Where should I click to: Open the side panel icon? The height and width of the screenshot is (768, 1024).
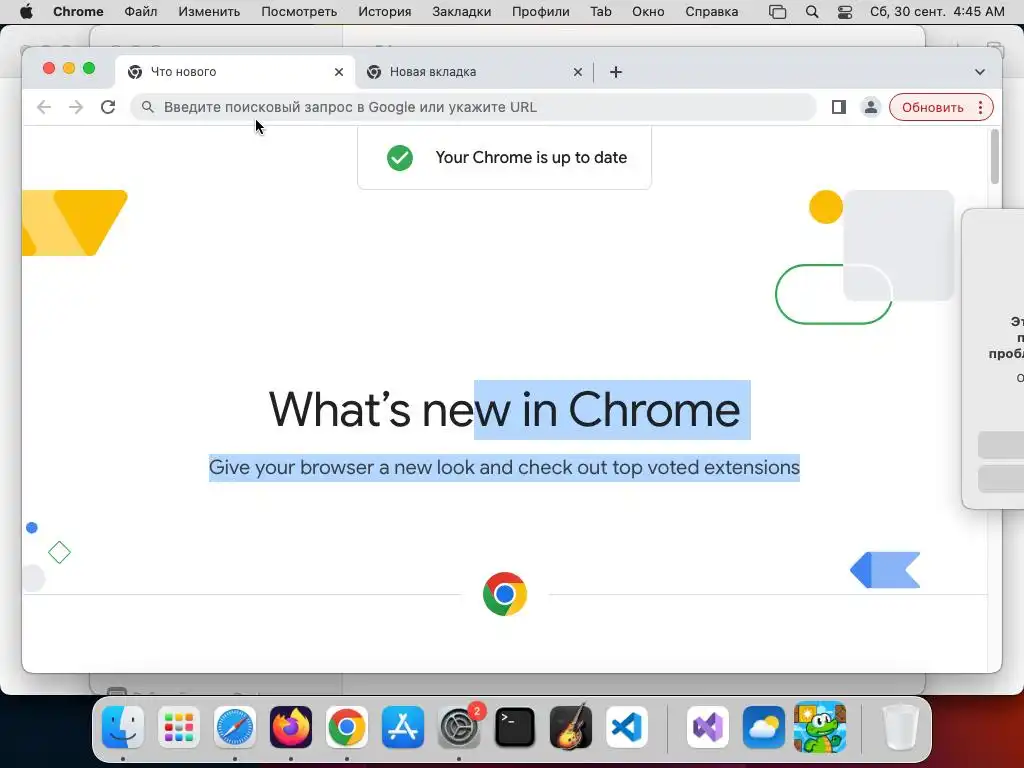coord(839,107)
